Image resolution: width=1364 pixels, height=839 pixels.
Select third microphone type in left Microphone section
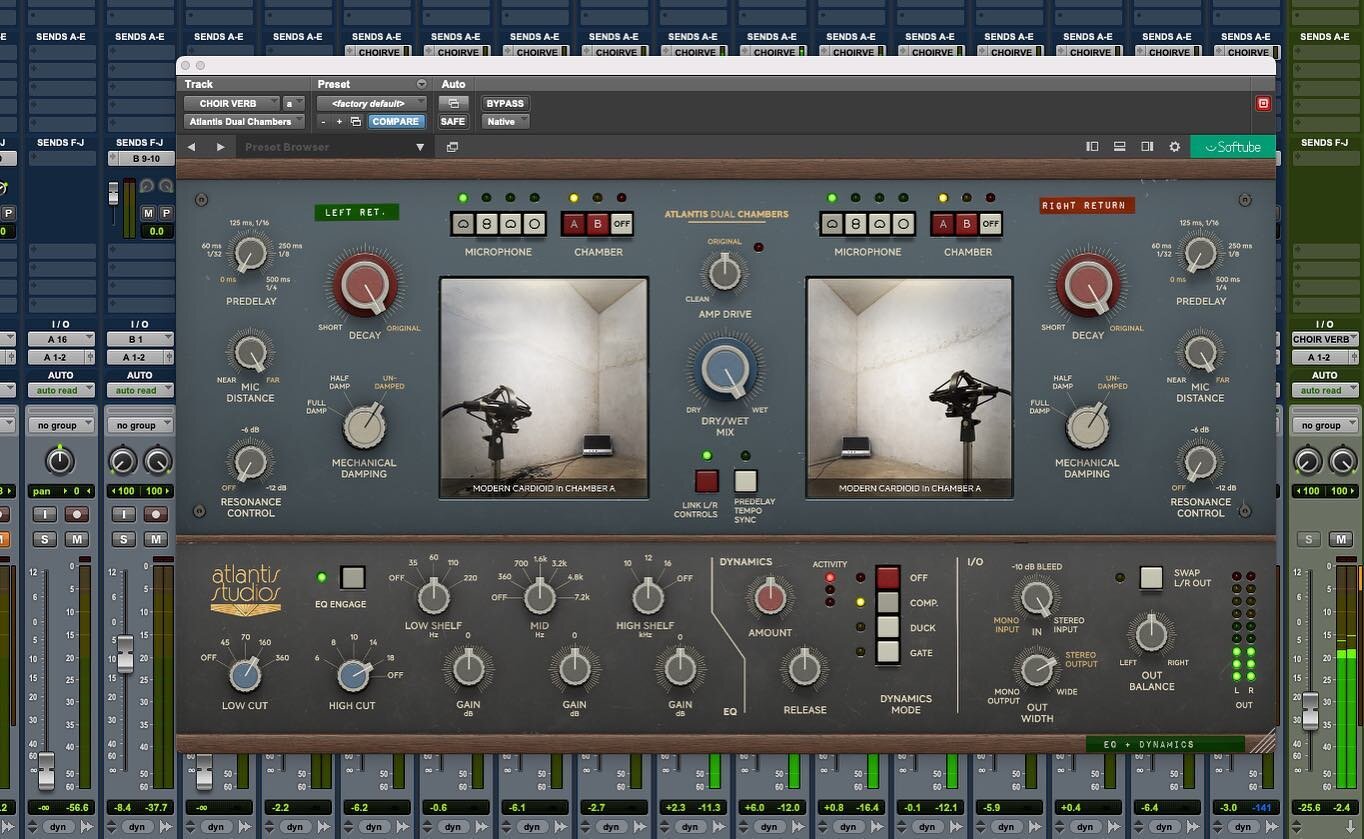[510, 224]
